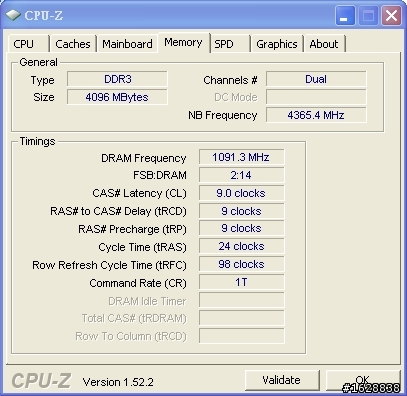The image size is (407, 396).
Task: Open the CPU tab
Action: pyautogui.click(x=28, y=44)
